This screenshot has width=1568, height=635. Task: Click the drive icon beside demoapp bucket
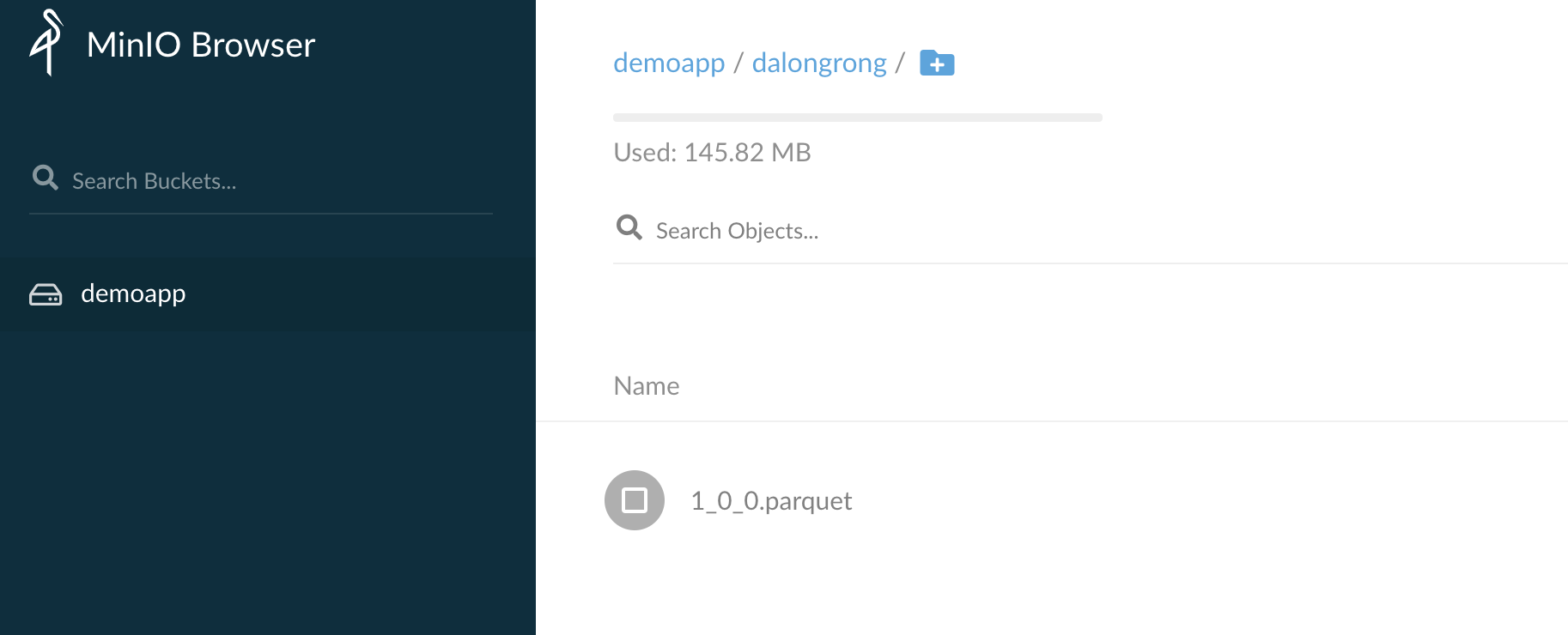(46, 294)
